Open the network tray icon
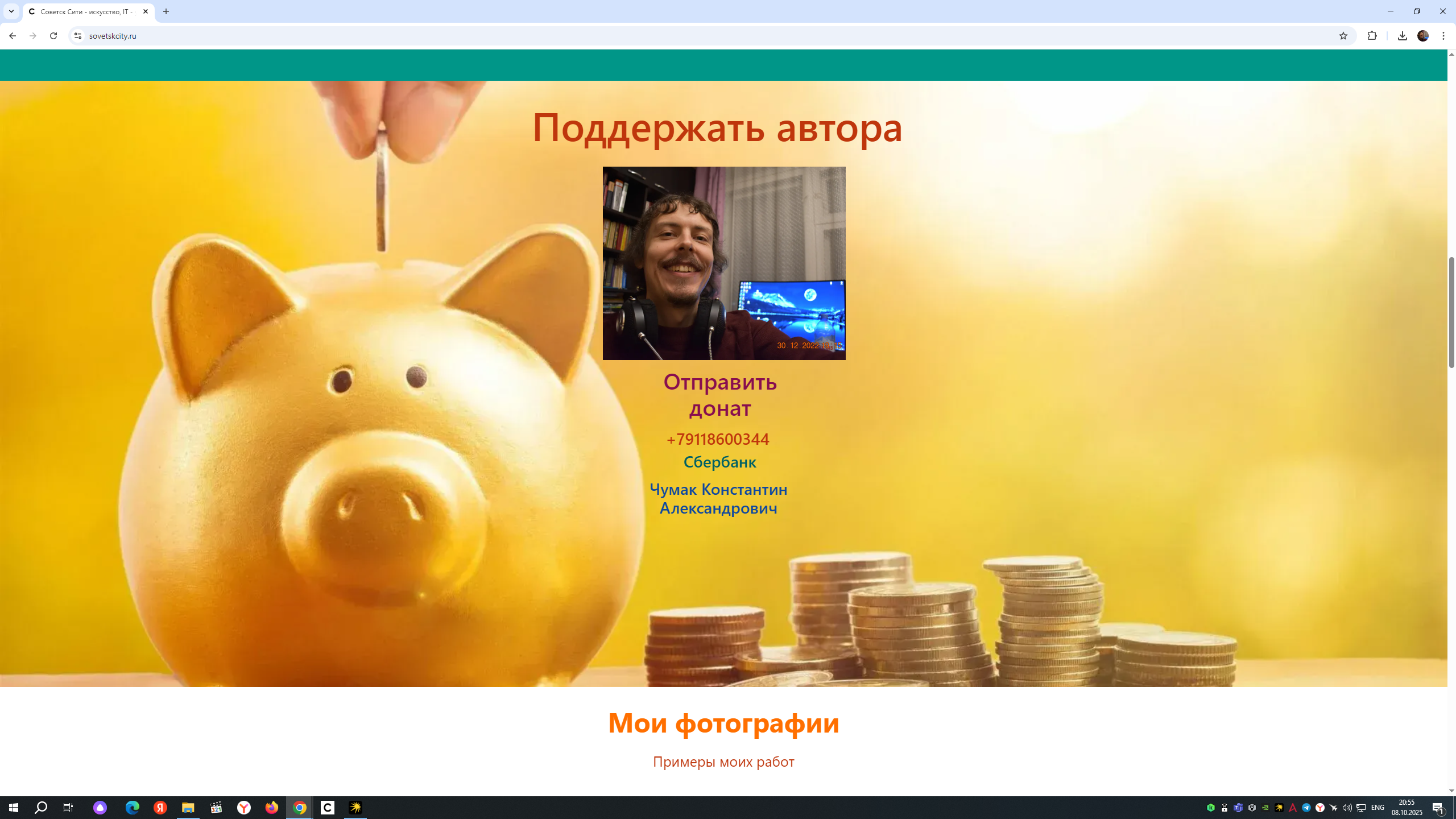Viewport: 1456px width, 819px height. click(x=1361, y=808)
